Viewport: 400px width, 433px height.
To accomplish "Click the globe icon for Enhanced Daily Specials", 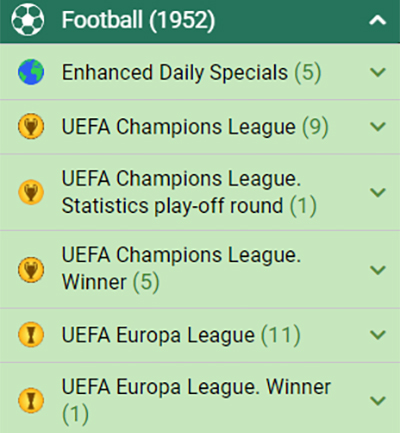I will pos(31,72).
